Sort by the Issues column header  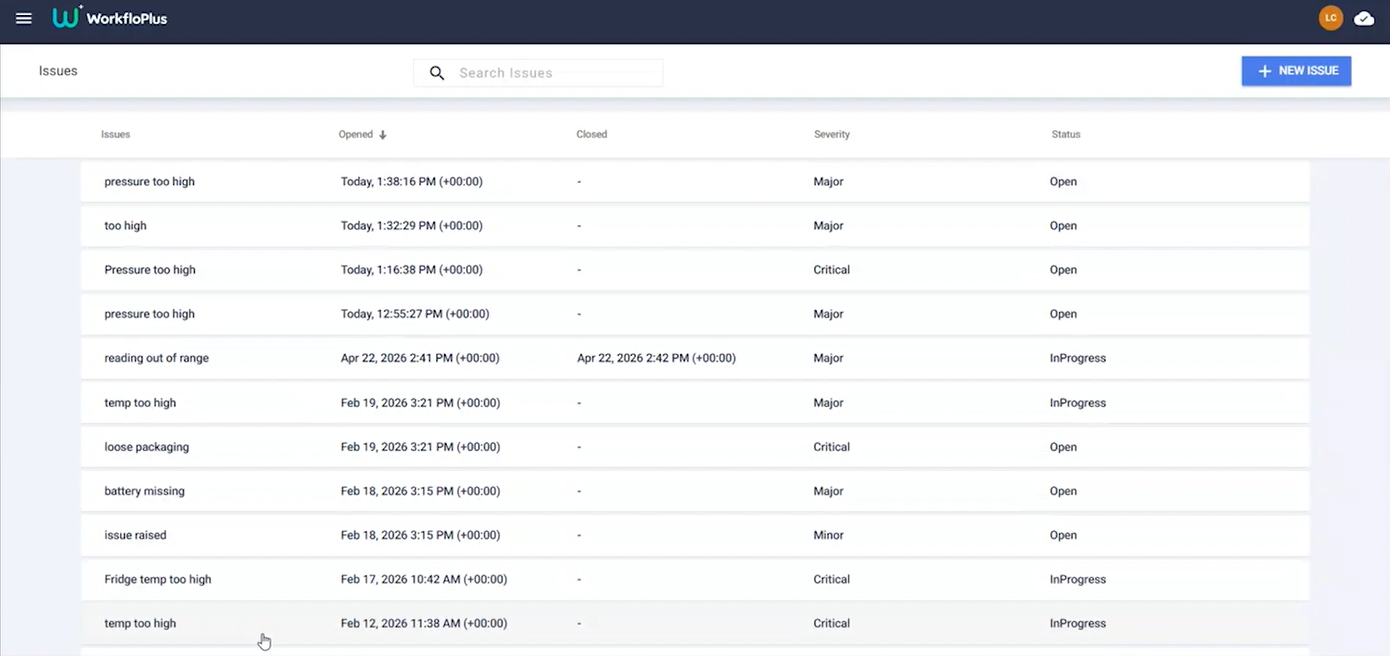[115, 134]
